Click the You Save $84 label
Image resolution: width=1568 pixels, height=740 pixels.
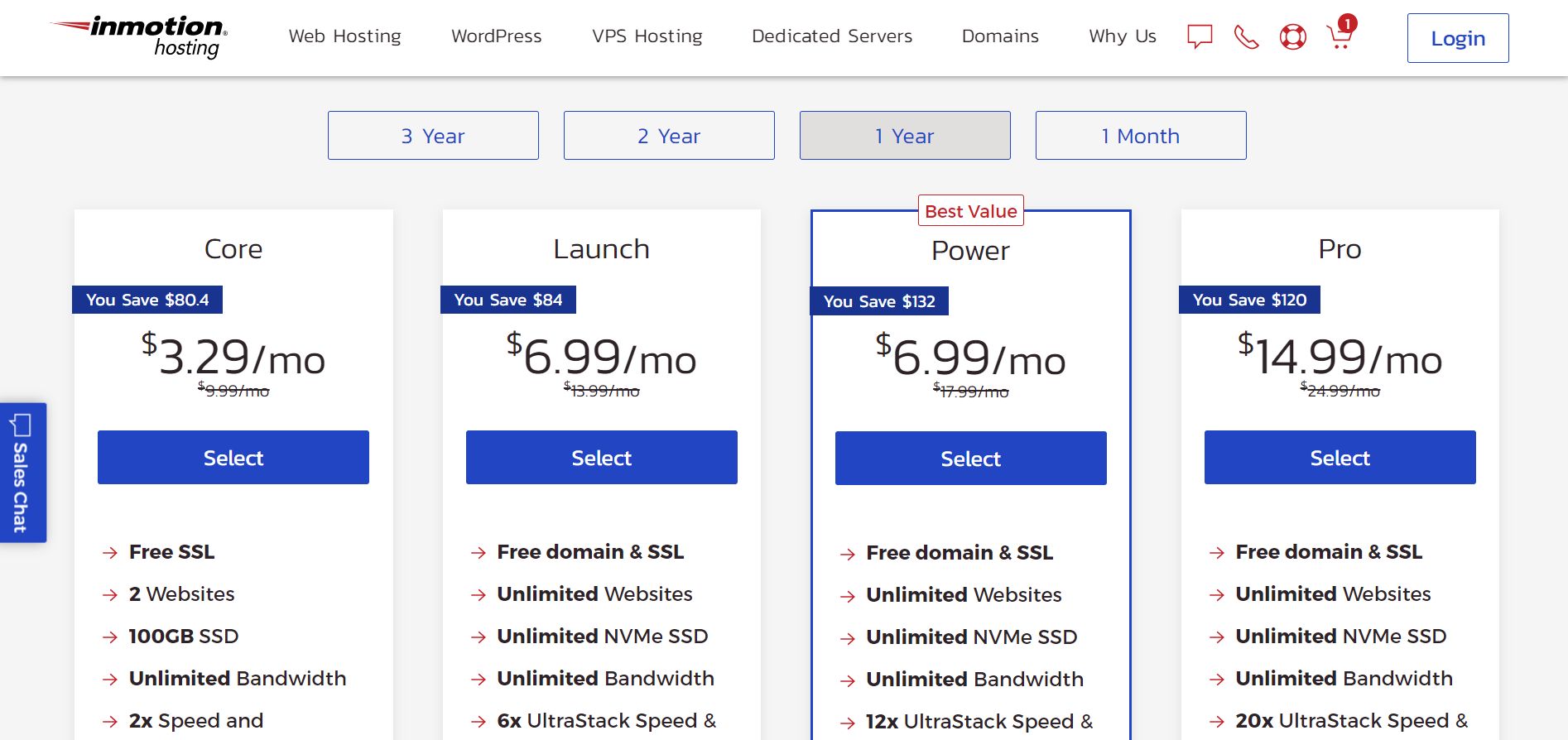(508, 300)
